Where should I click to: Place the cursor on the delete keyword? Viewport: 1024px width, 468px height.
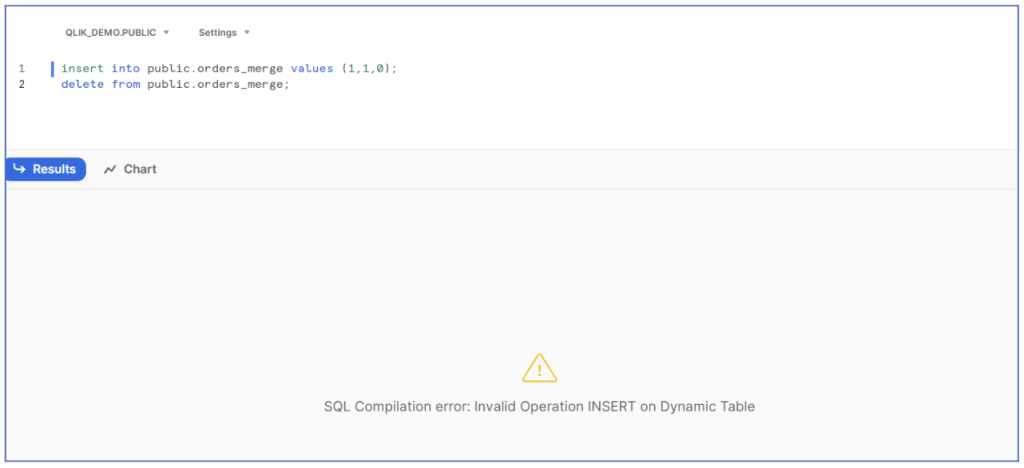pos(82,84)
